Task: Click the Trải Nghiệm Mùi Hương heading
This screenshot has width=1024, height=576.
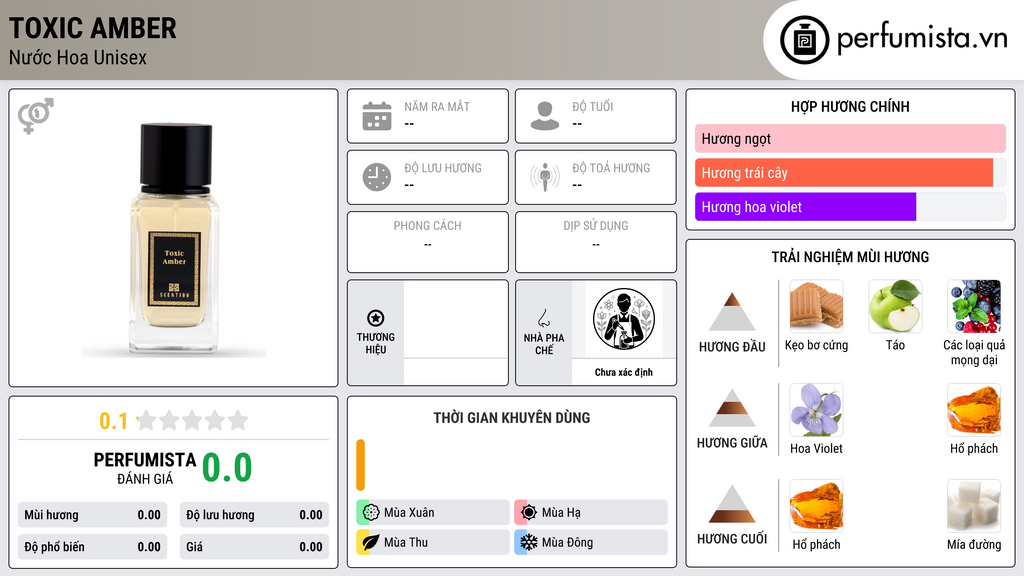Action: click(x=850, y=257)
